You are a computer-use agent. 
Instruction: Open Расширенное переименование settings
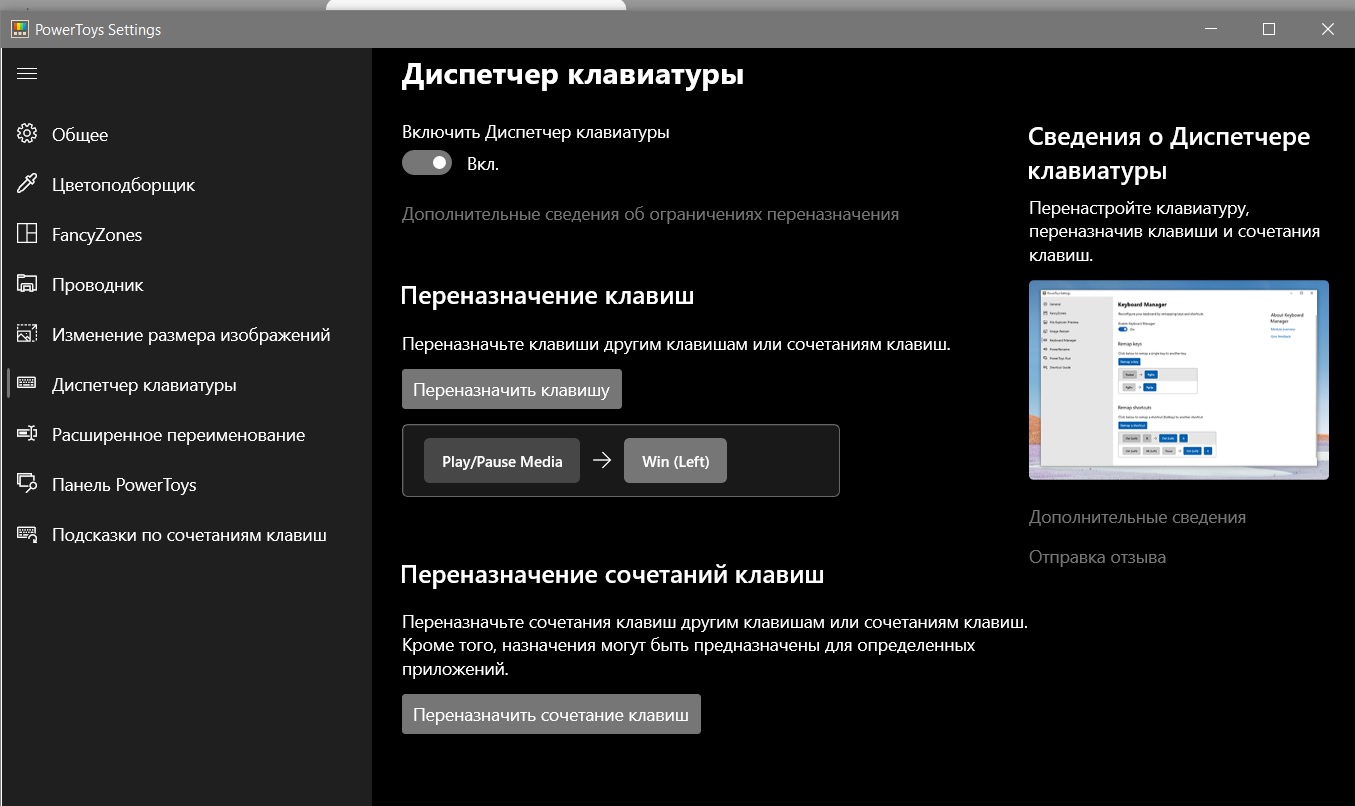coord(186,434)
